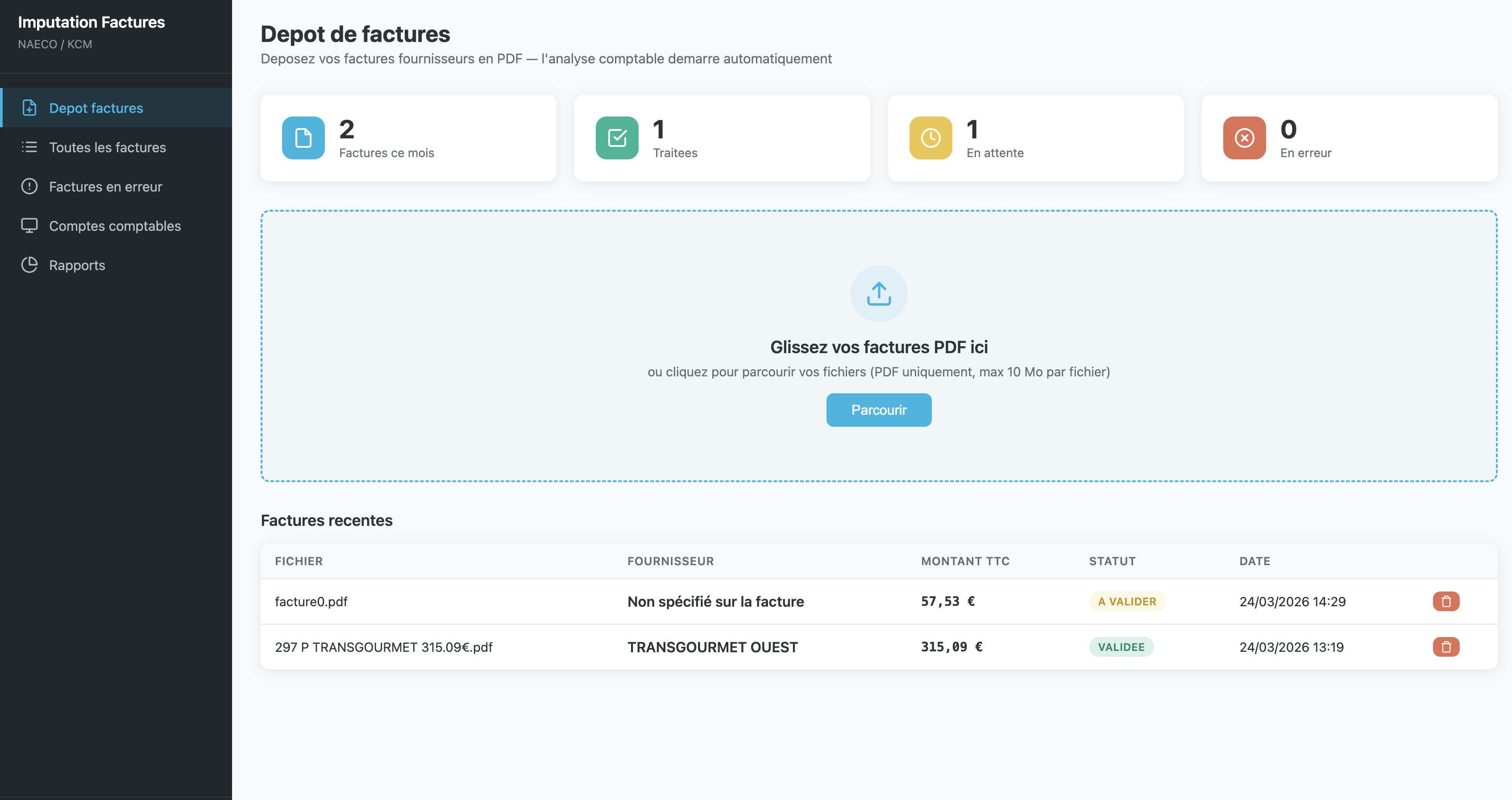
Task: Click the green checkmark icon on Traitees card
Action: (x=617, y=137)
